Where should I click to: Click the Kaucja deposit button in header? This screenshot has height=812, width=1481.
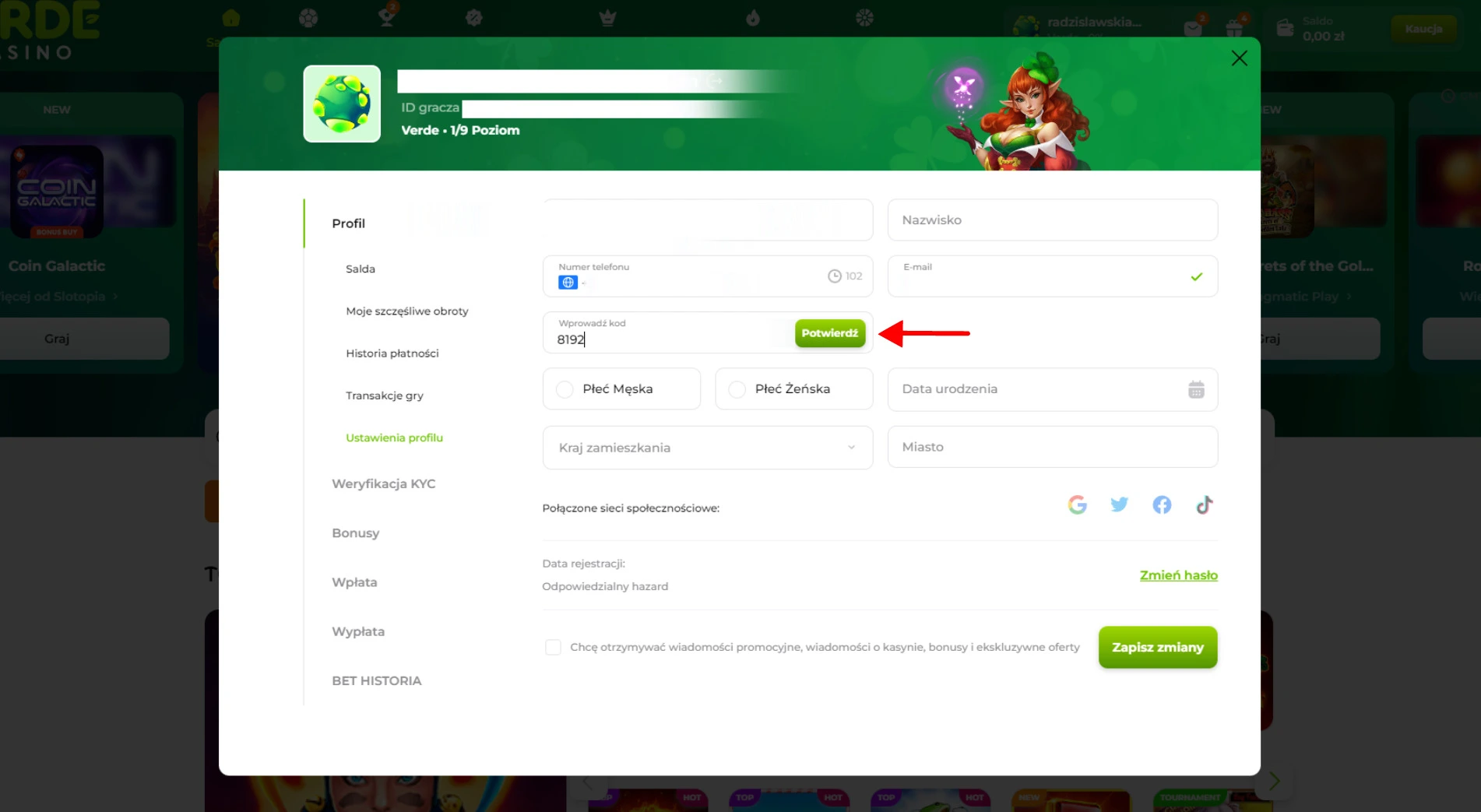[x=1423, y=29]
